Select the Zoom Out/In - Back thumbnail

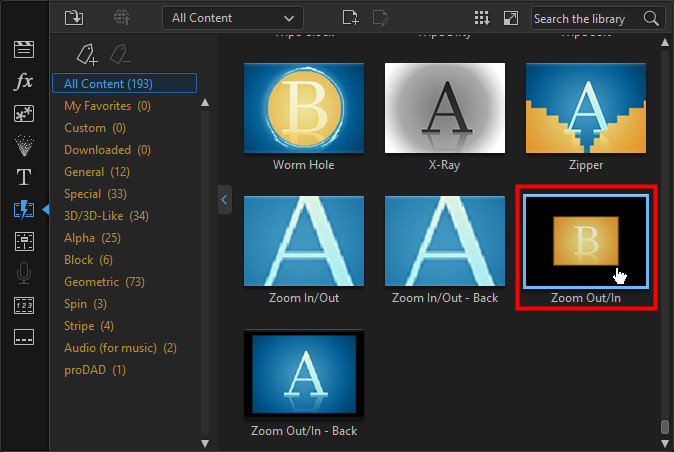pos(304,373)
